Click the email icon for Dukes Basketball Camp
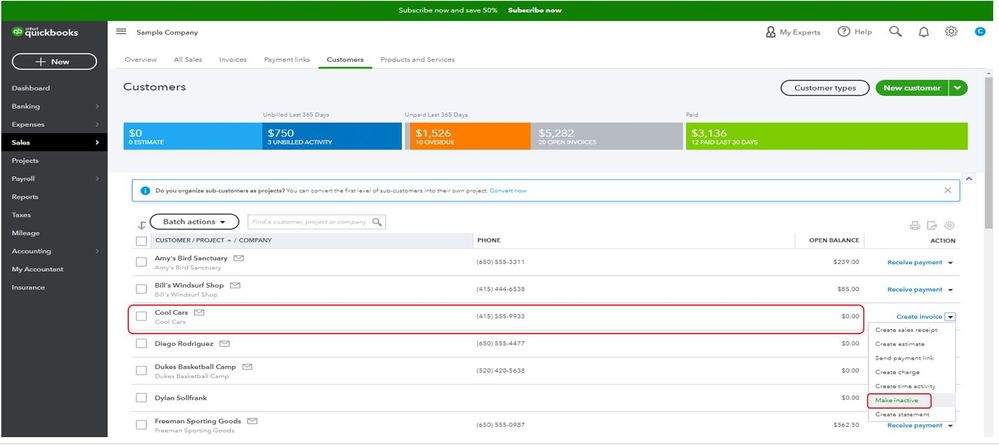The width and height of the screenshot is (999, 445). click(247, 367)
